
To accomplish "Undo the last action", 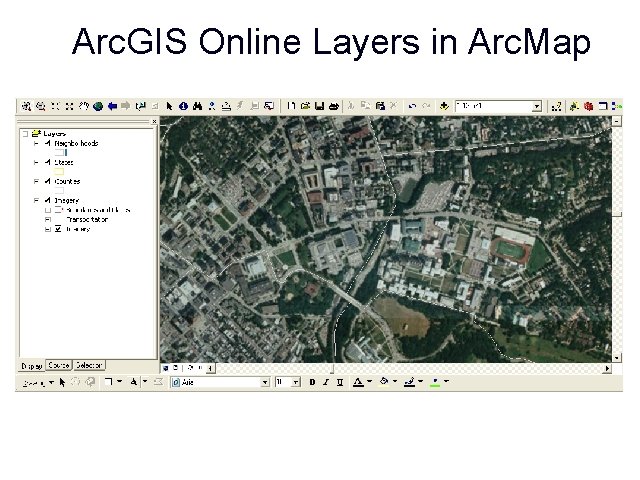I will coord(412,106).
